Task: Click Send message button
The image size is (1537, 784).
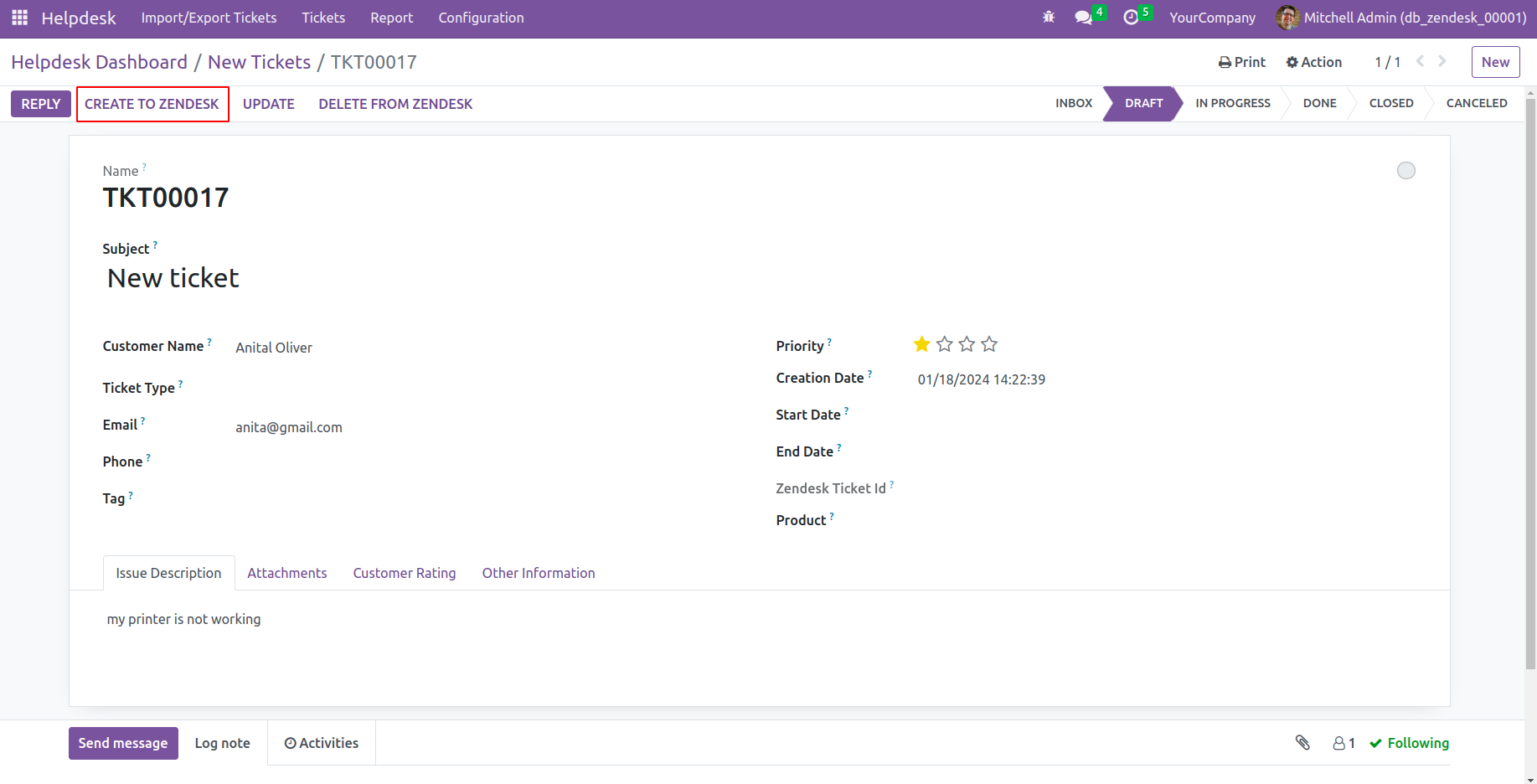Action: tap(123, 743)
